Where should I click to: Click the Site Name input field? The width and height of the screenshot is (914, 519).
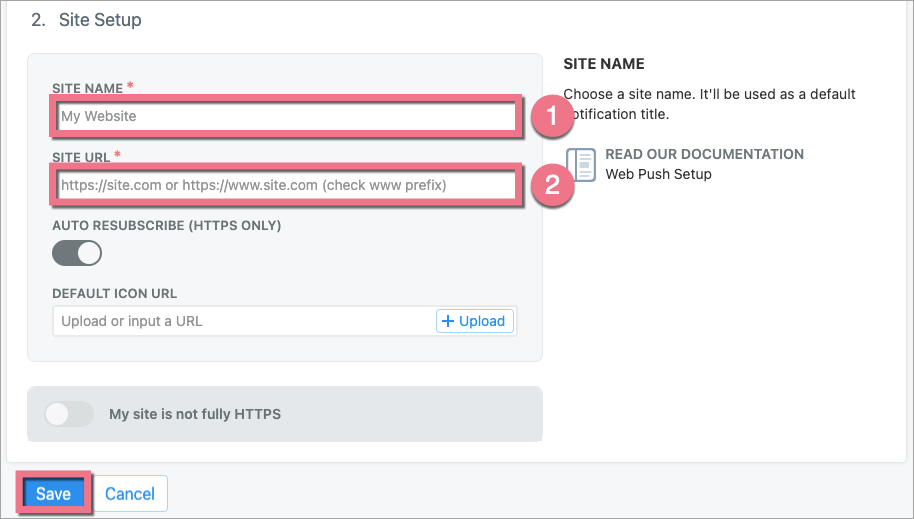(284, 116)
